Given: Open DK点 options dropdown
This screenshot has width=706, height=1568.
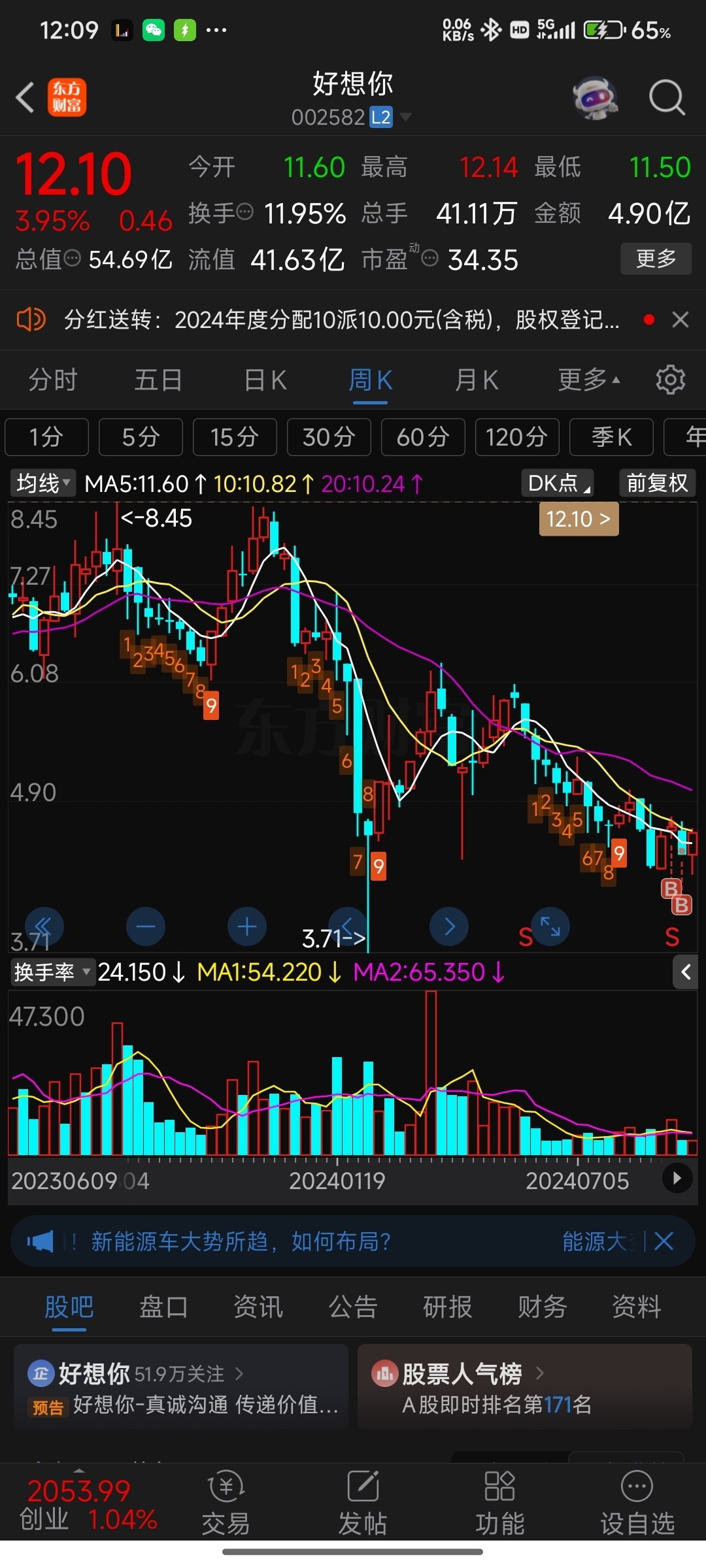Looking at the screenshot, I should pos(557,483).
